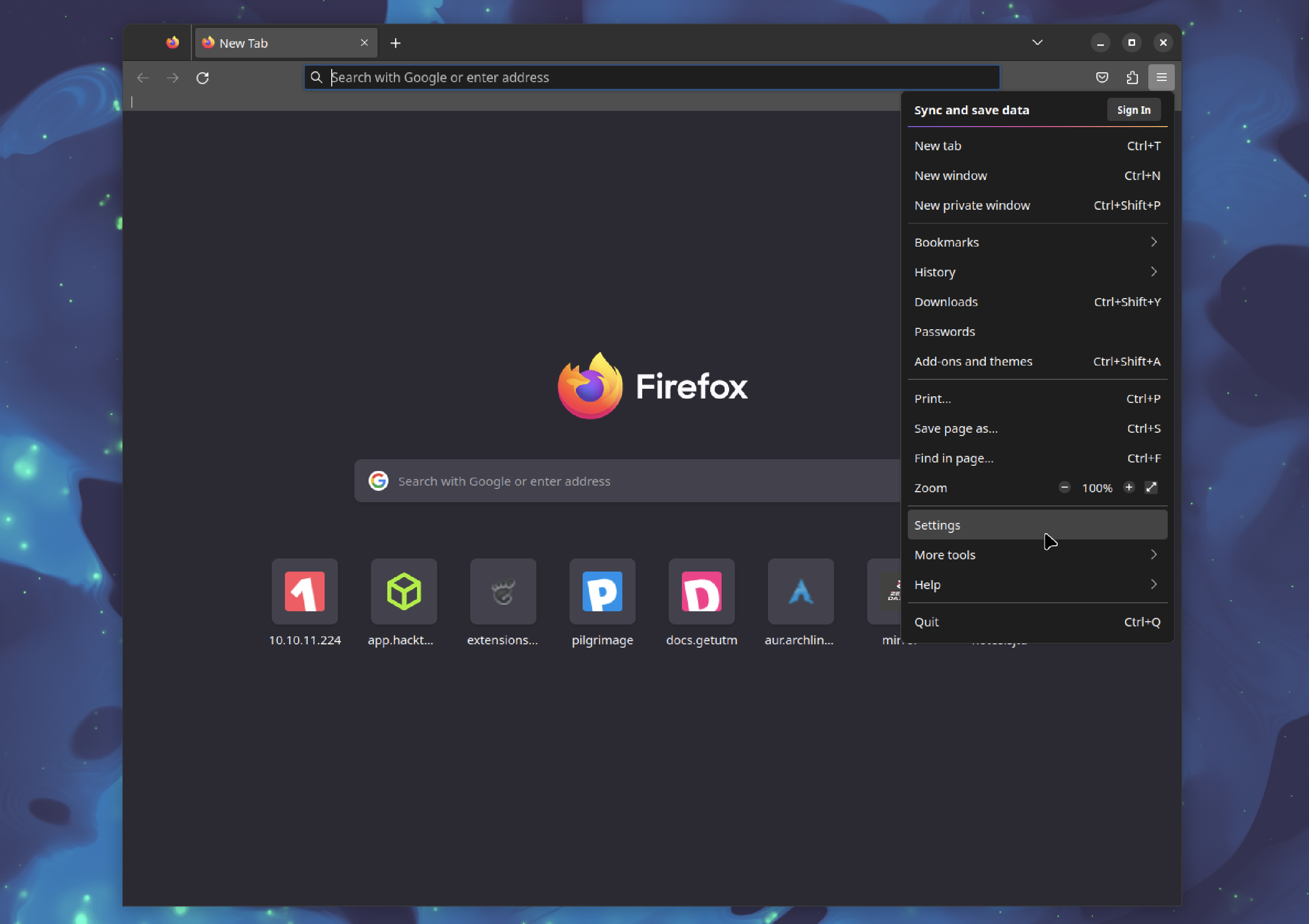Open a New private window
Screen dimensions: 1309x924
click(x=1037, y=205)
